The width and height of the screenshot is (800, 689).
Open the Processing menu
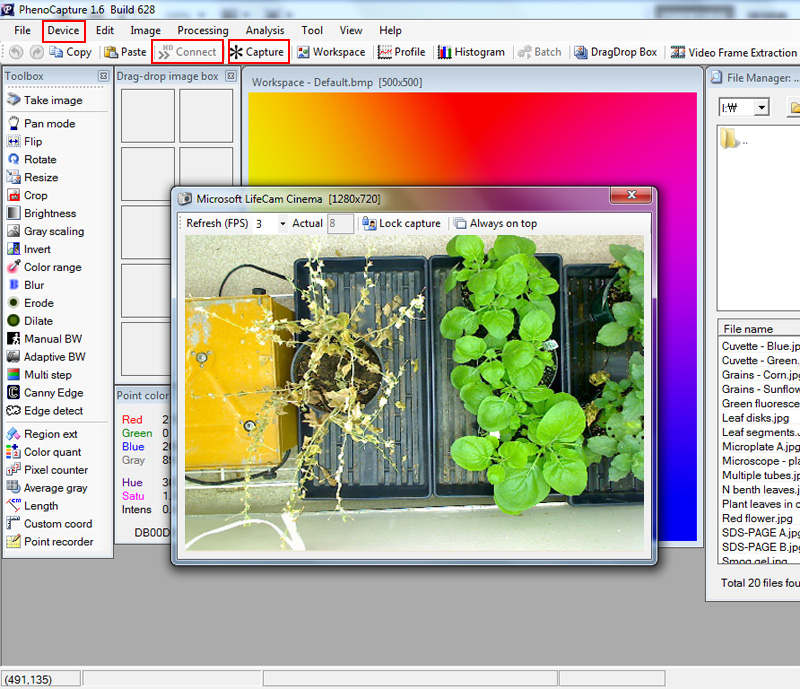(203, 31)
